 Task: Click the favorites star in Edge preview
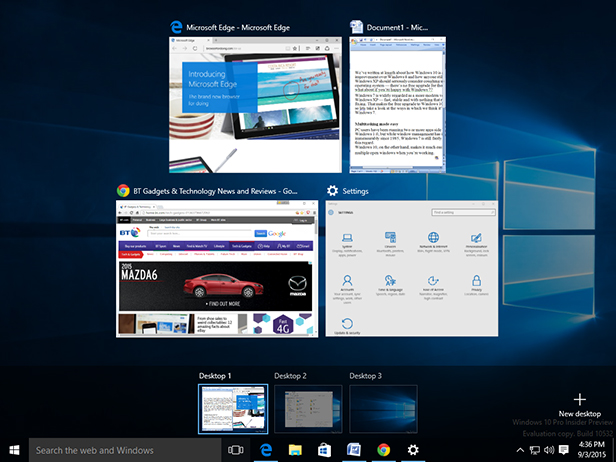point(295,48)
